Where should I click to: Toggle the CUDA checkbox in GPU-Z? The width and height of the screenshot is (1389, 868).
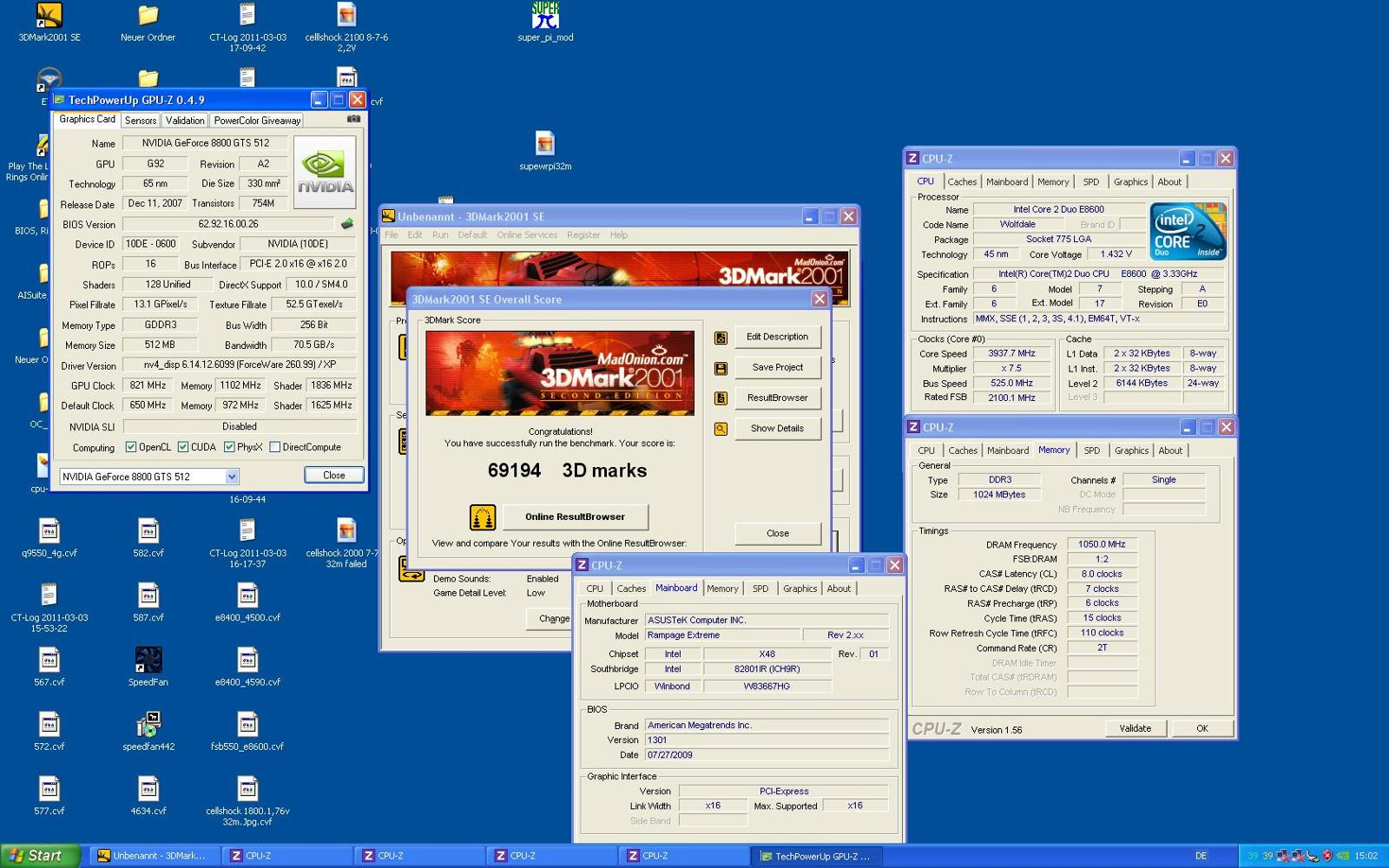[183, 447]
